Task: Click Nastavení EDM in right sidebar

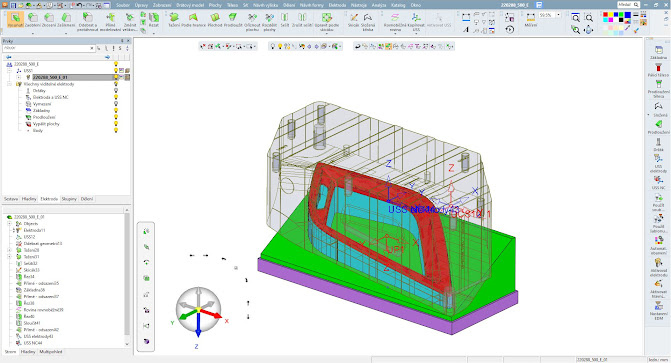Action: coord(659,311)
